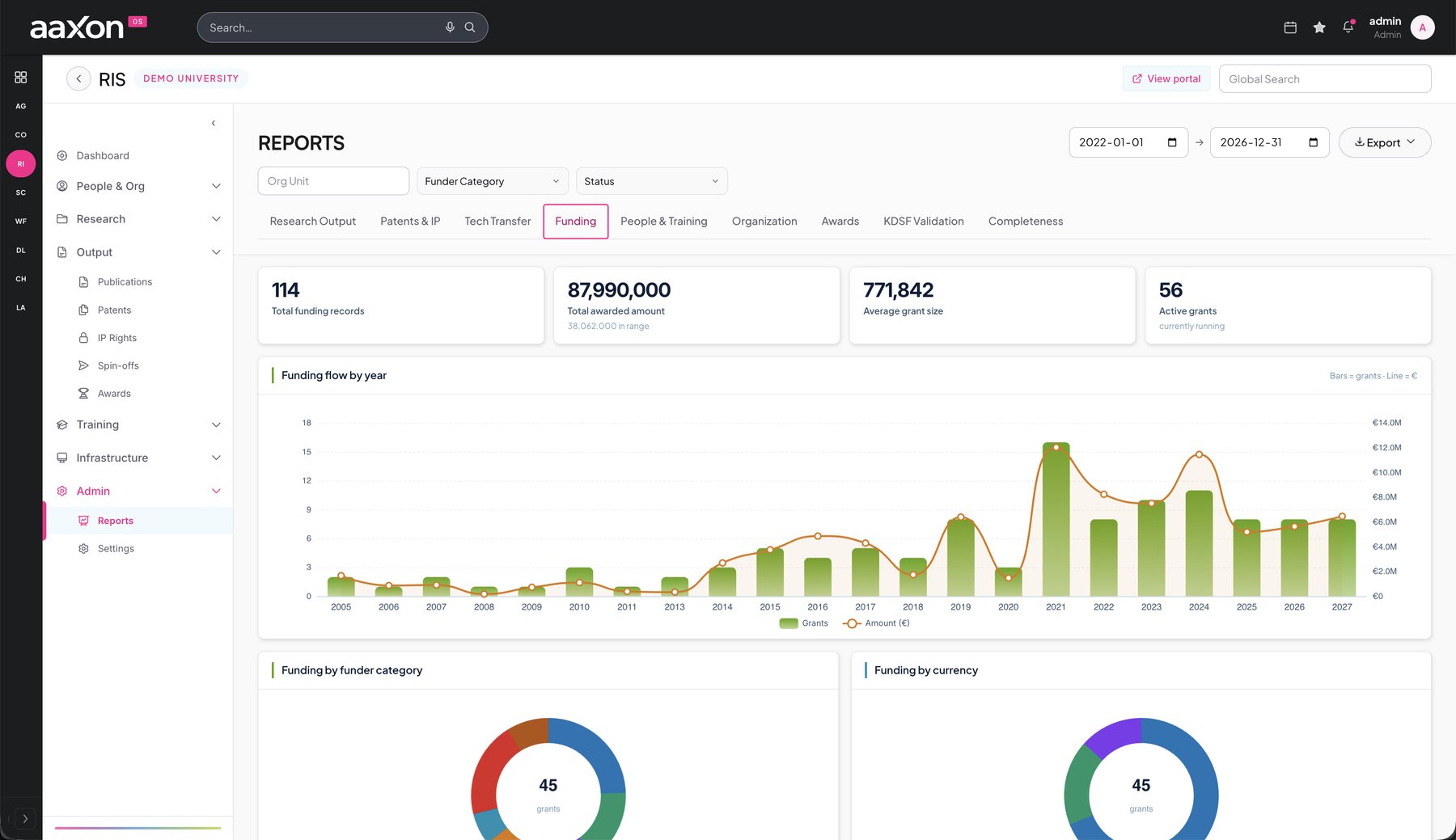Screen dimensions: 1456x840
Task: Open the Funder Category dropdown
Action: tap(493, 181)
